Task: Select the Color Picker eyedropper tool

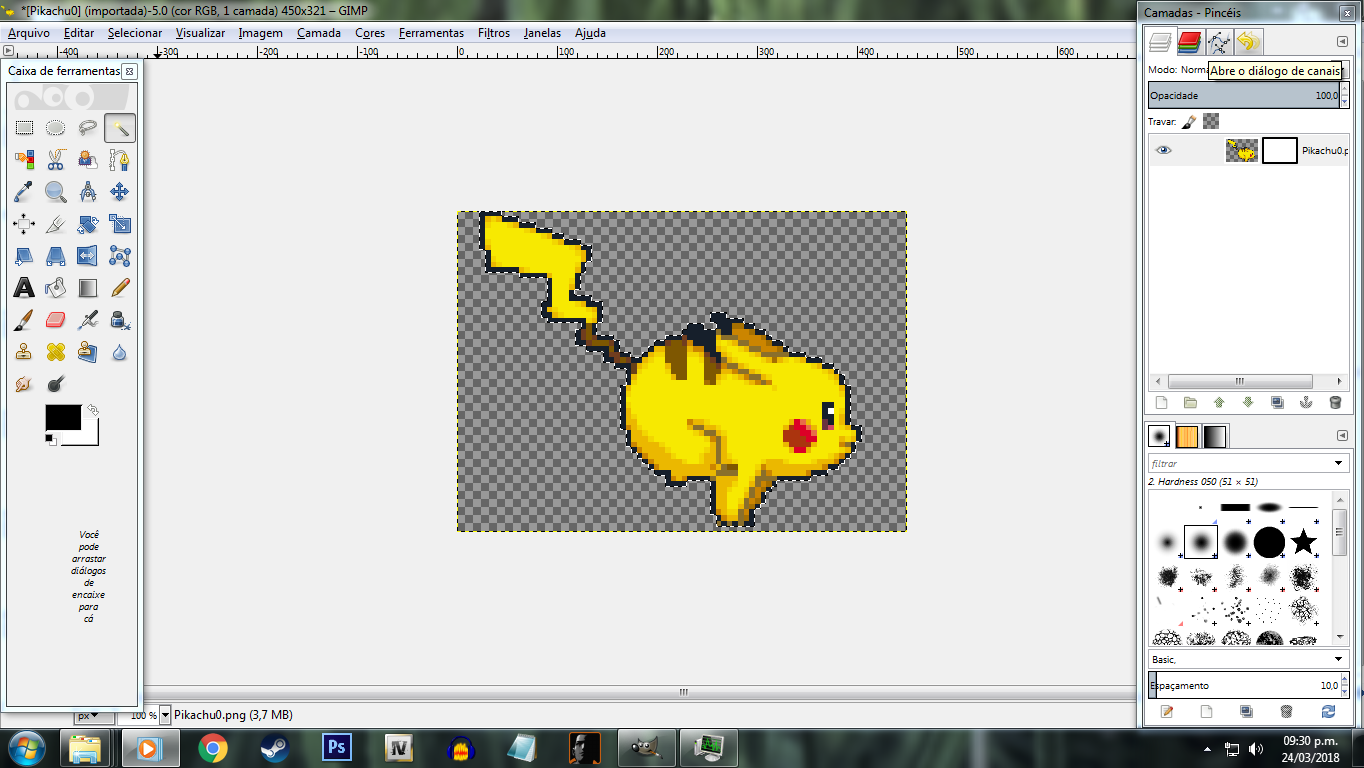Action: tap(24, 192)
